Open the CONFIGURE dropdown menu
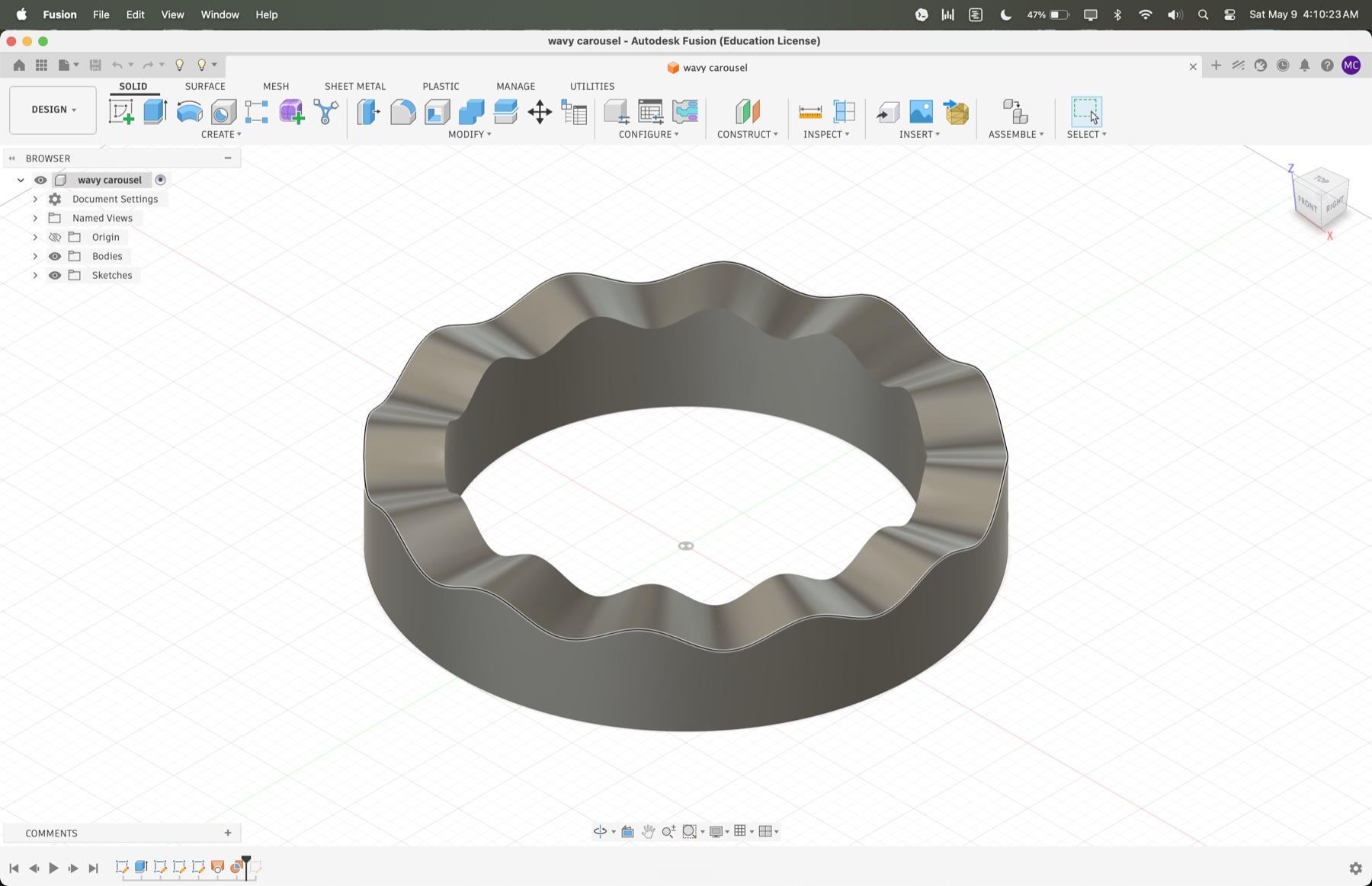The image size is (1372, 886). (x=649, y=134)
